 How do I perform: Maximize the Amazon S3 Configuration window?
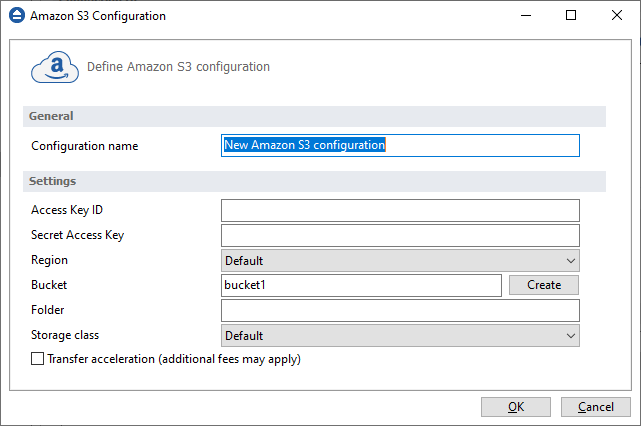coord(571,16)
